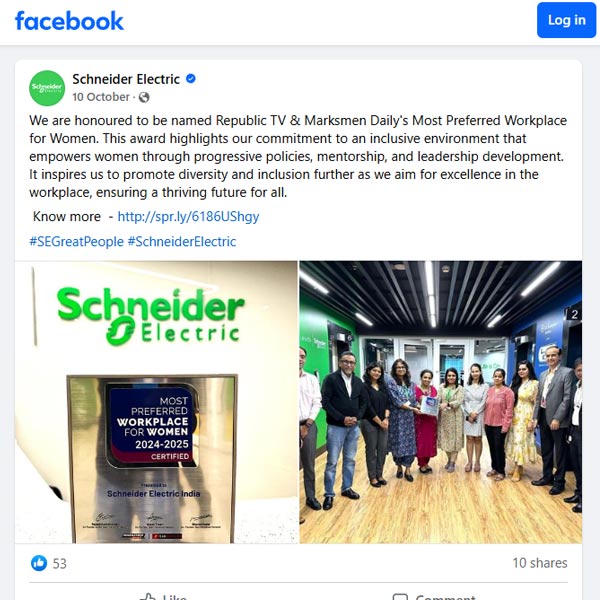View the 53 reactions count

59,564
